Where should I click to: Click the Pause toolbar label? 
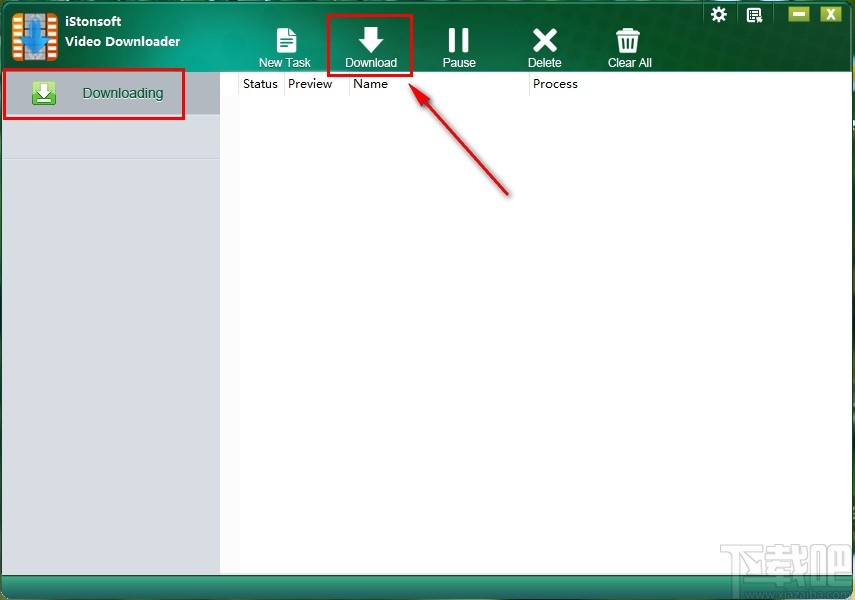point(458,61)
